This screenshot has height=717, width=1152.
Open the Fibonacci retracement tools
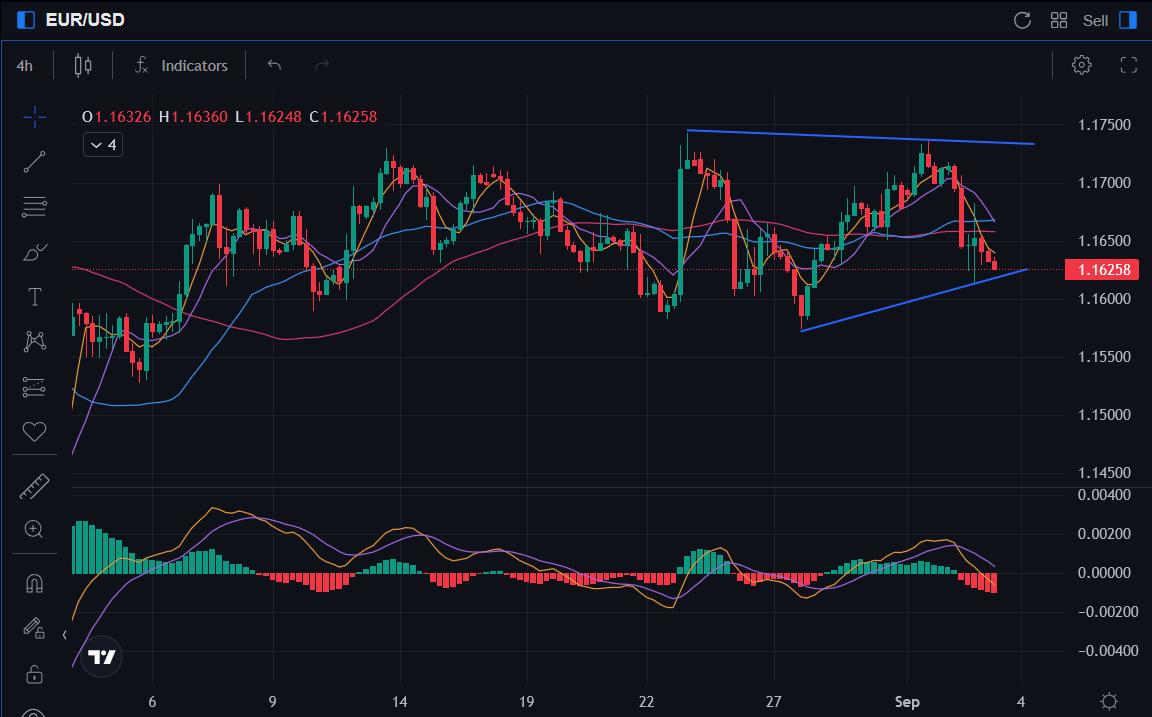(x=35, y=207)
